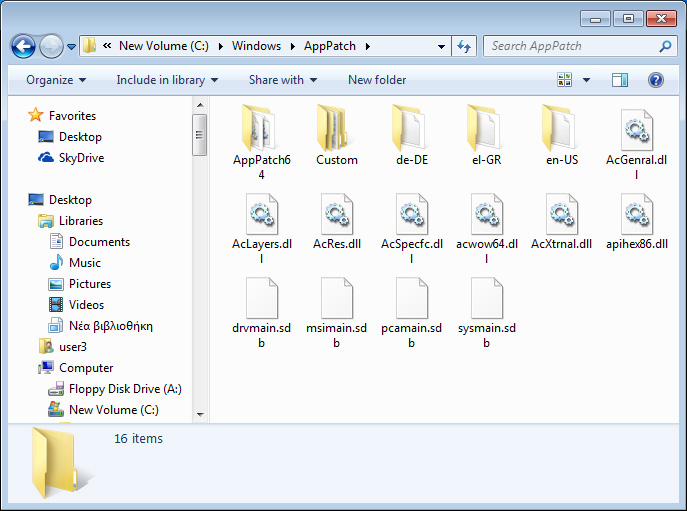The width and height of the screenshot is (687, 511).
Task: Select the drvmain.sdb file
Action: (262, 313)
